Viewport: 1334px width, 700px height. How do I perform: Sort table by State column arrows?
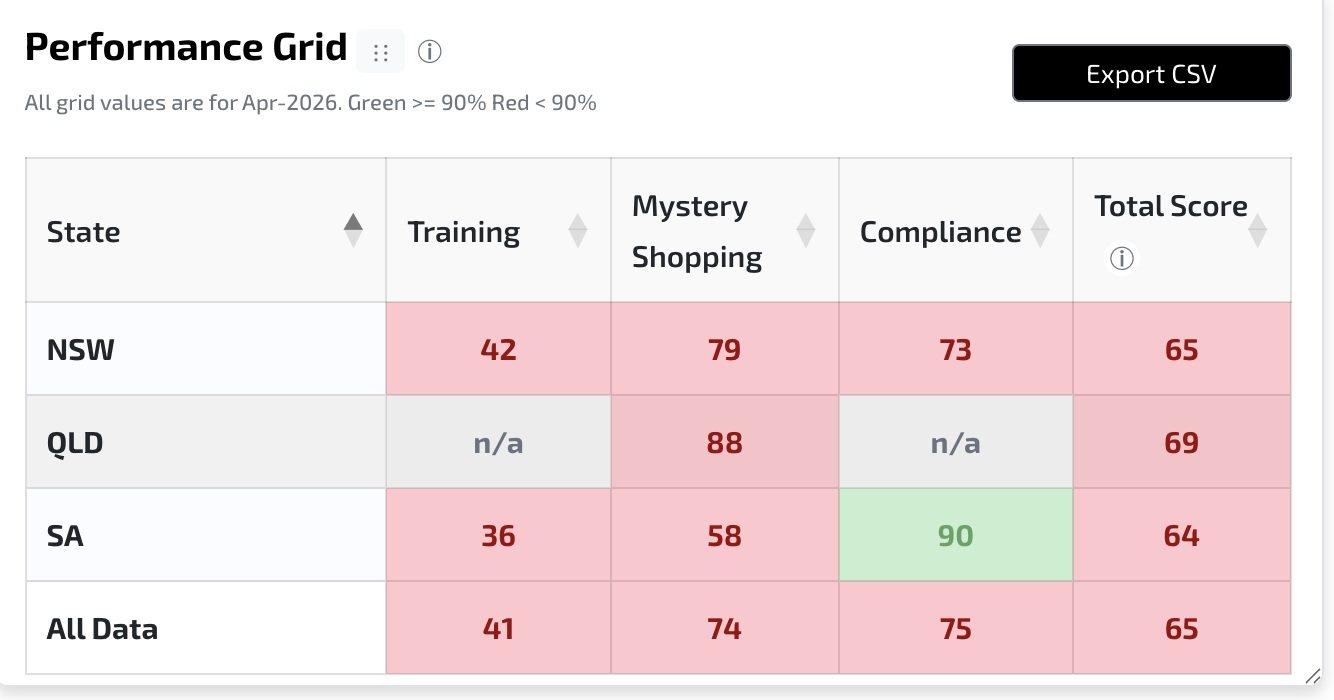click(353, 231)
